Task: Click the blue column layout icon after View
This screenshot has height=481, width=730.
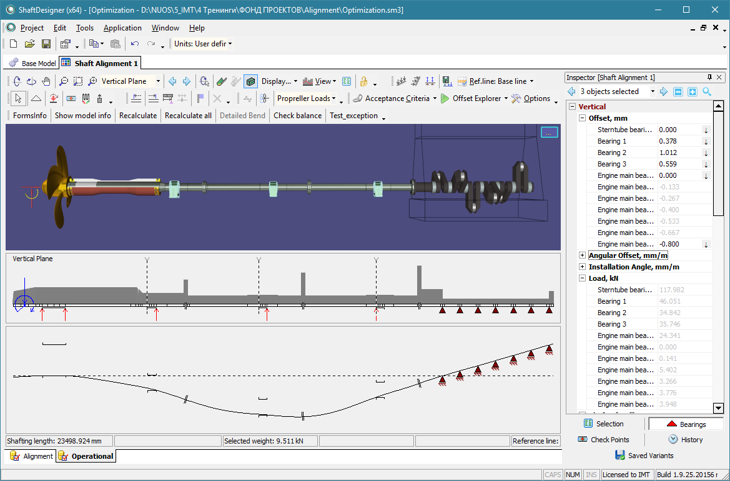Action: (x=346, y=81)
